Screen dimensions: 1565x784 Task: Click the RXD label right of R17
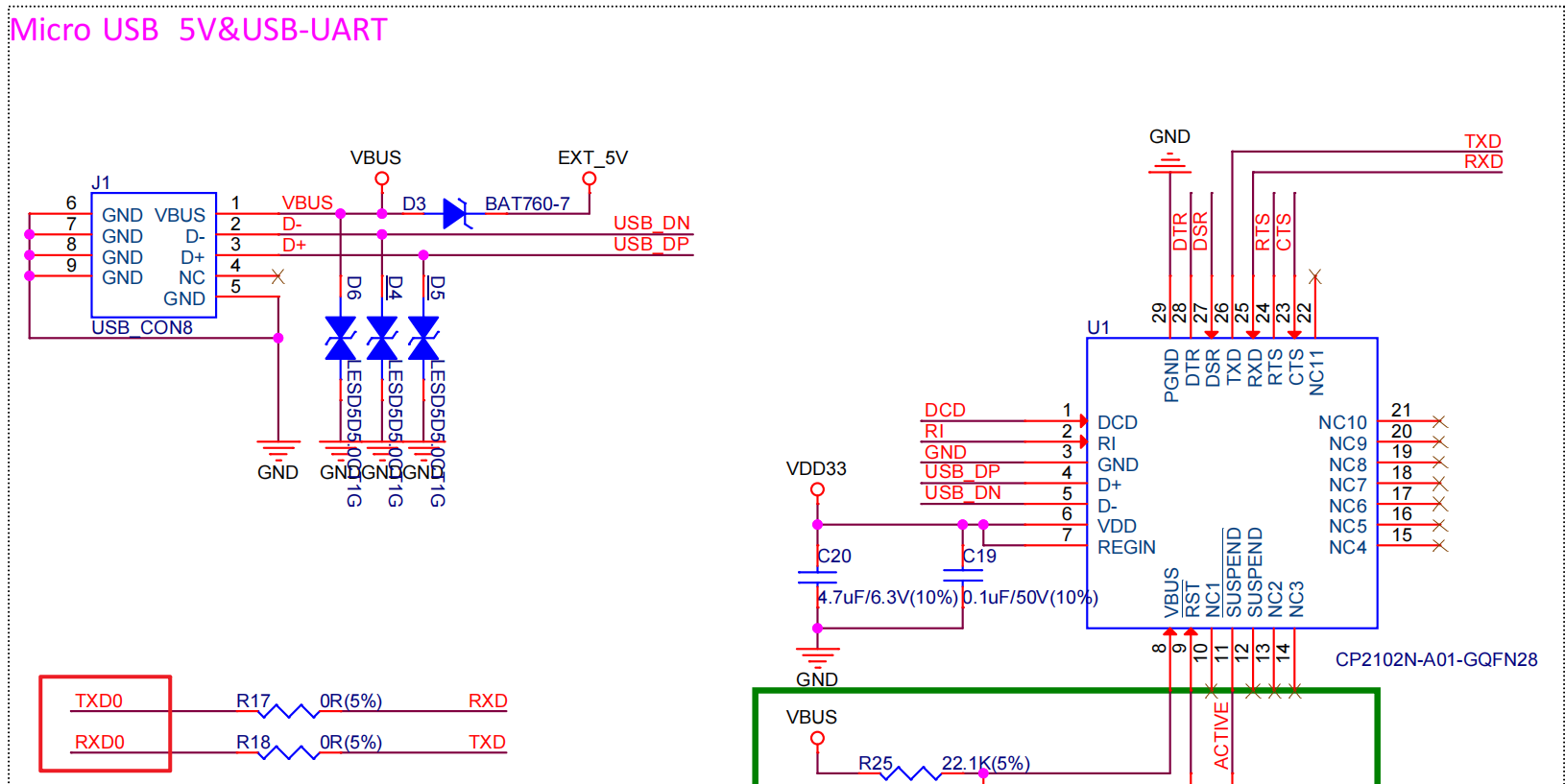488,701
